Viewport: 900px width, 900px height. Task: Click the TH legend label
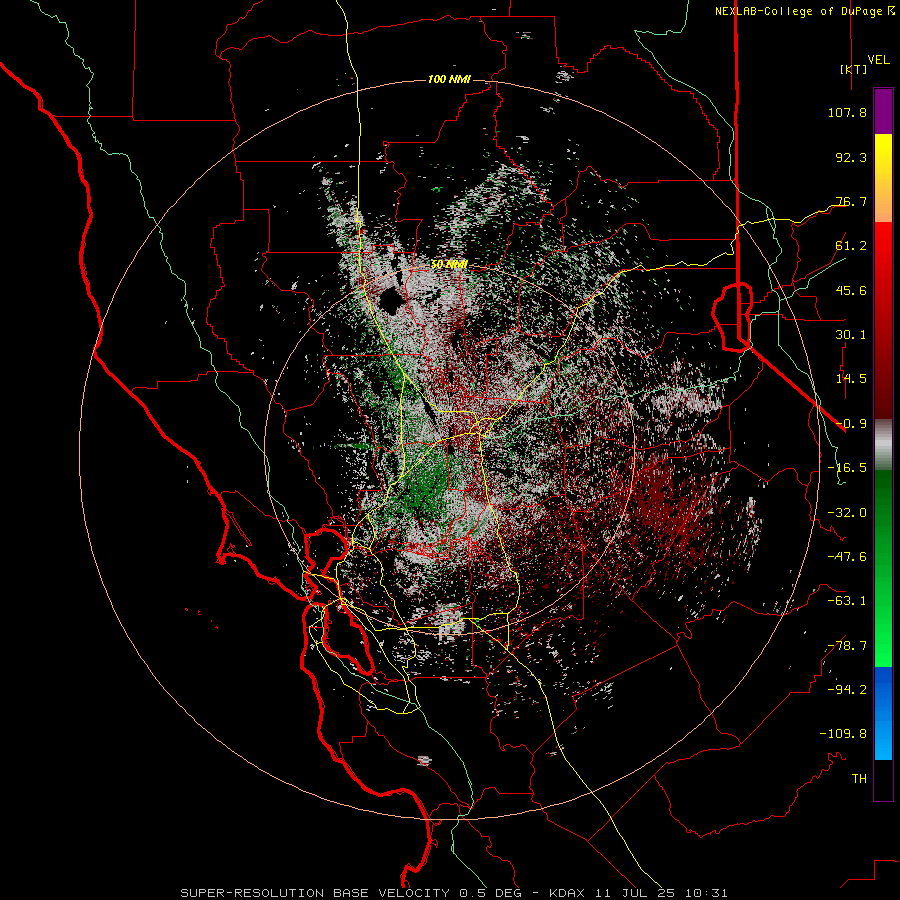click(859, 779)
